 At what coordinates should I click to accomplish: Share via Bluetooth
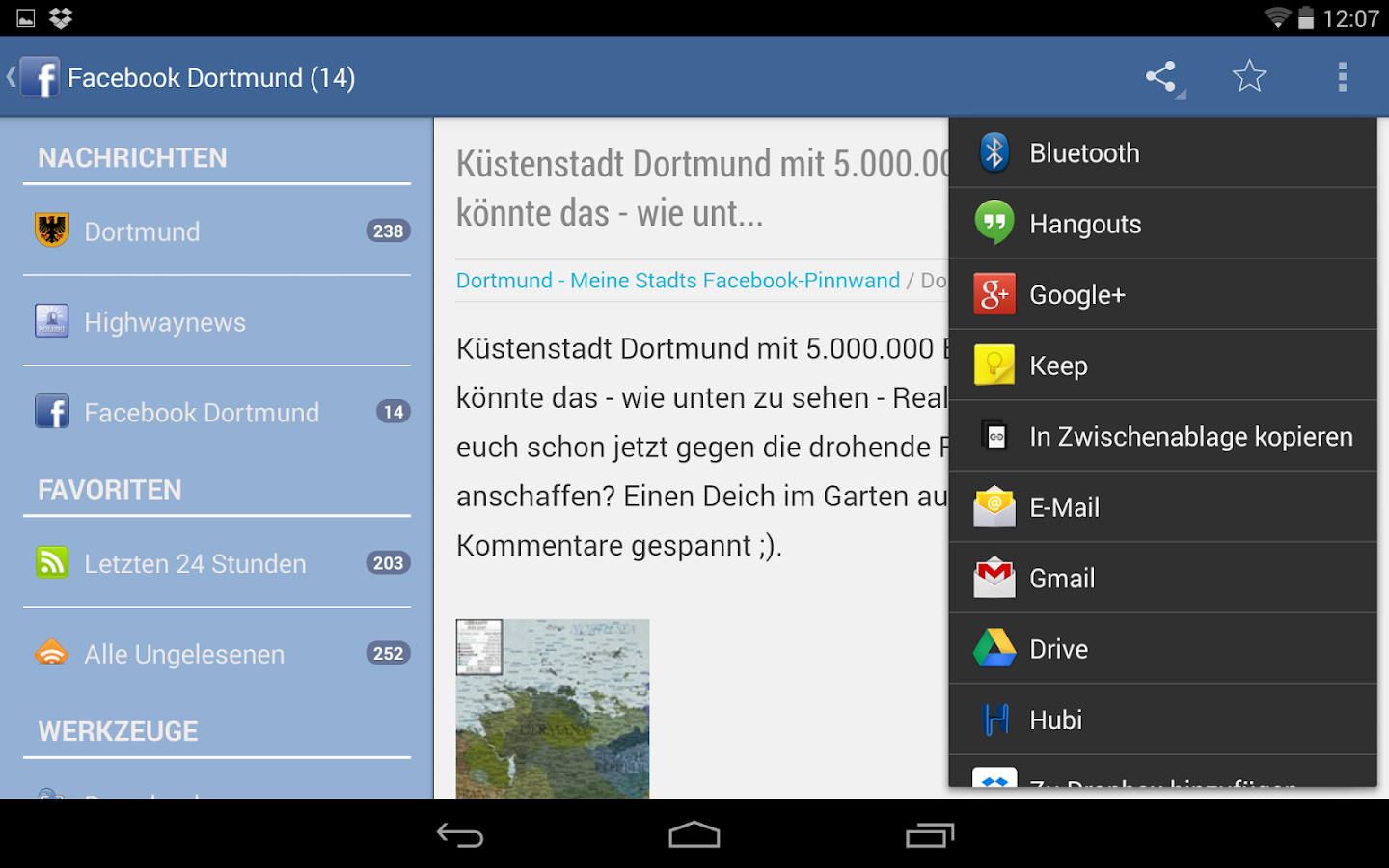1163,152
